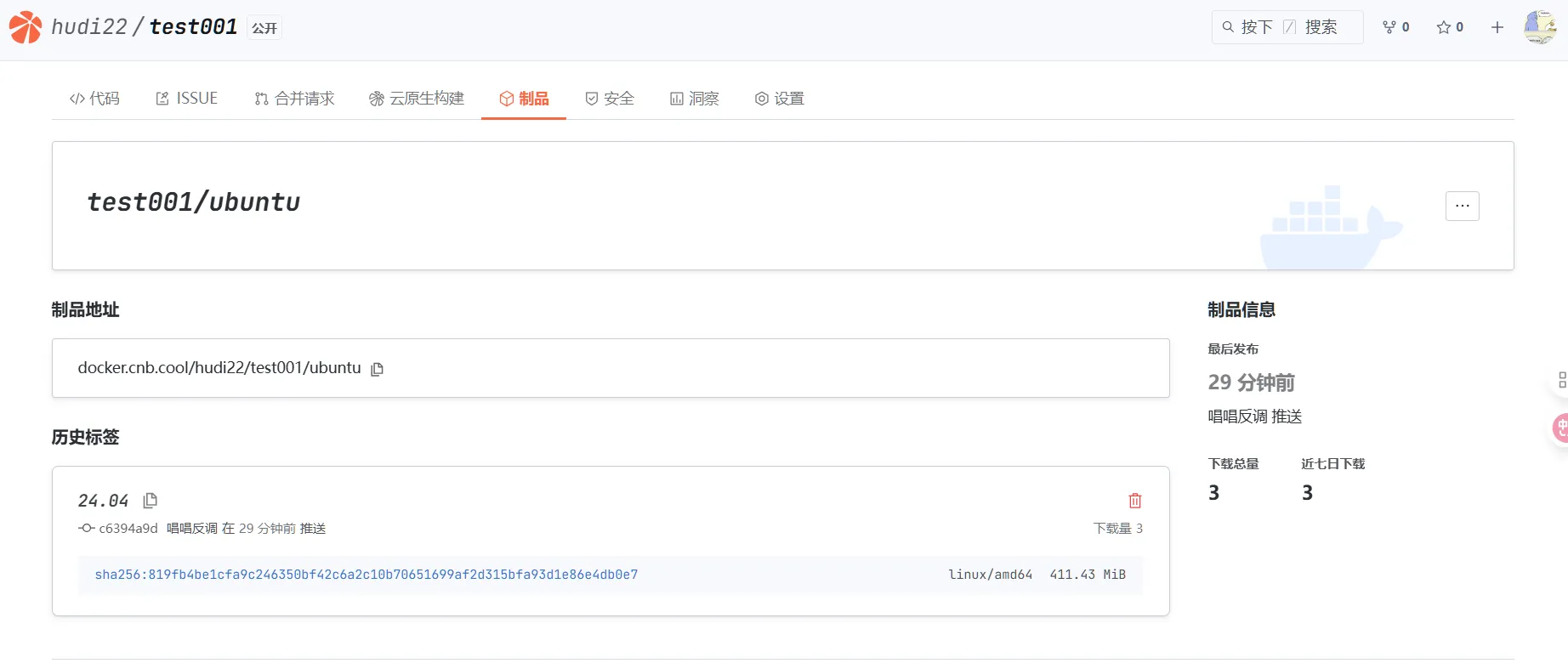Select the 制品 tab
This screenshot has height=663, width=1568.
point(524,99)
